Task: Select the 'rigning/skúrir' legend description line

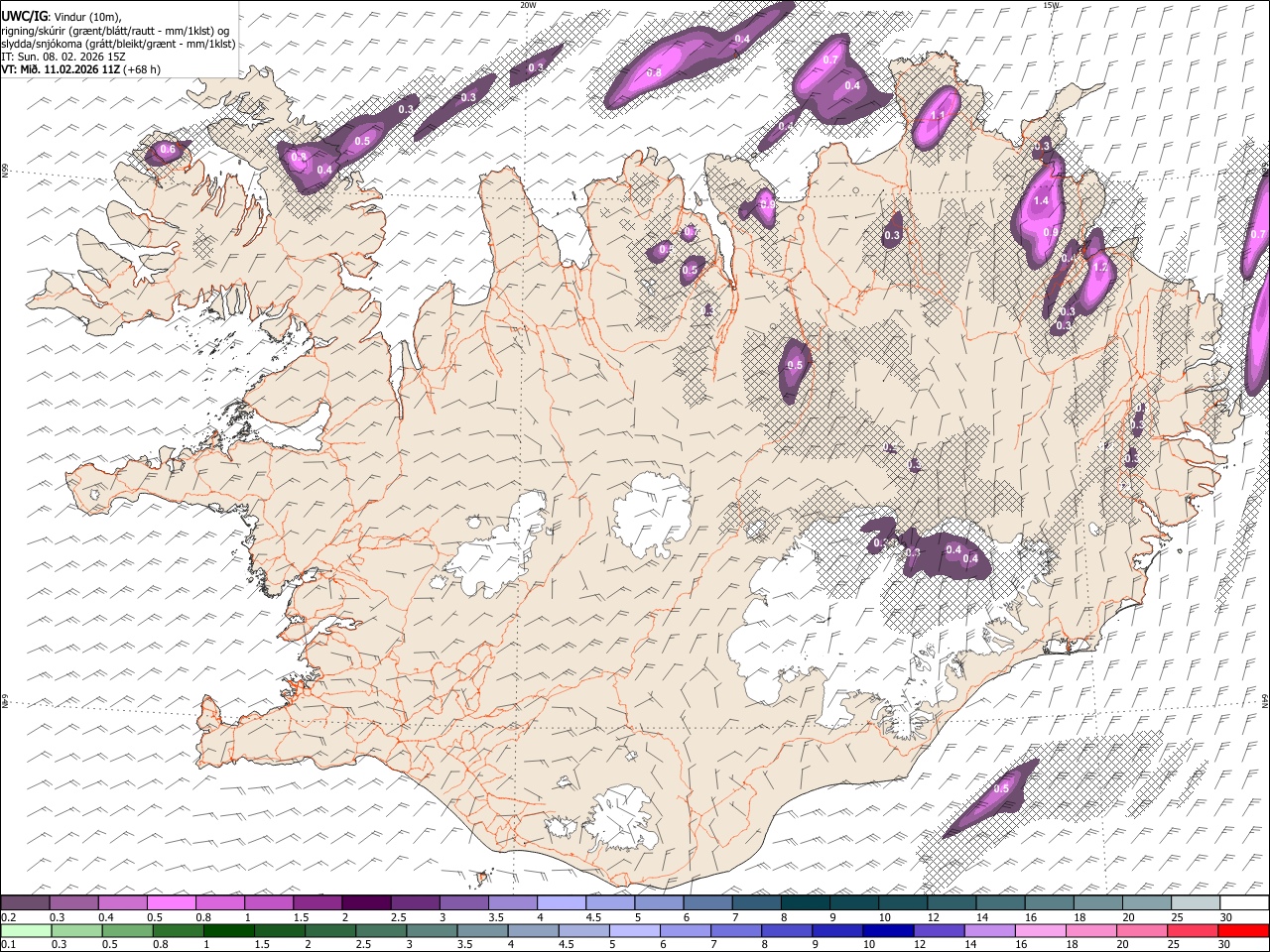Action: pos(115,31)
